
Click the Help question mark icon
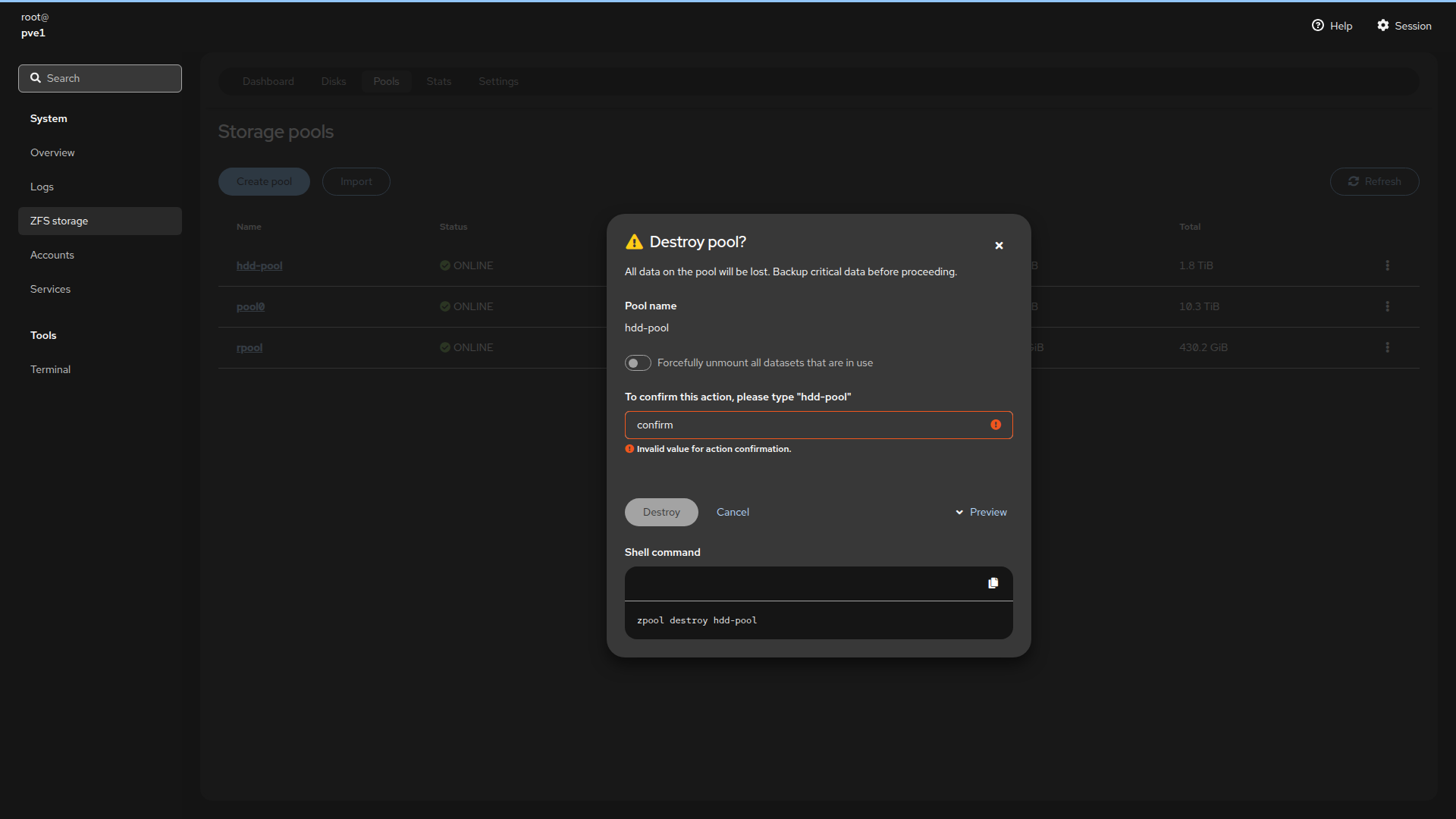pos(1318,26)
